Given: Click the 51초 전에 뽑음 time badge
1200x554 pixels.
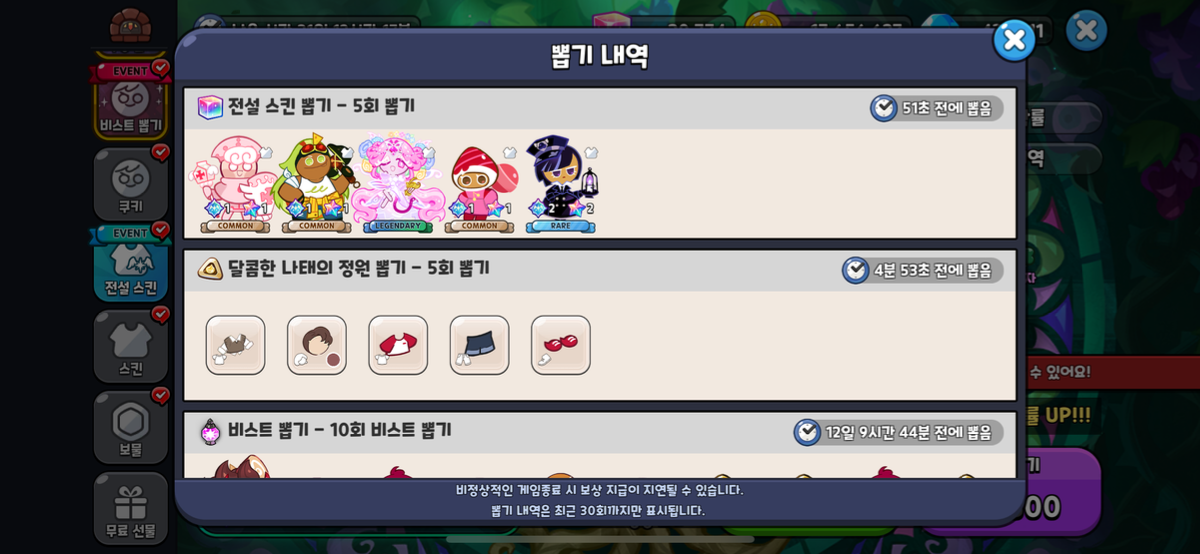Looking at the screenshot, I should point(937,108).
